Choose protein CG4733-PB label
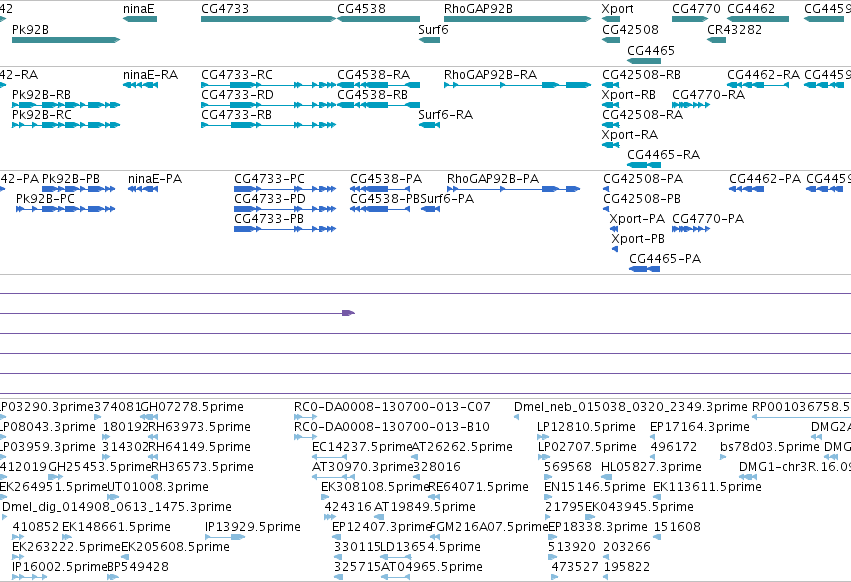 tap(269, 219)
